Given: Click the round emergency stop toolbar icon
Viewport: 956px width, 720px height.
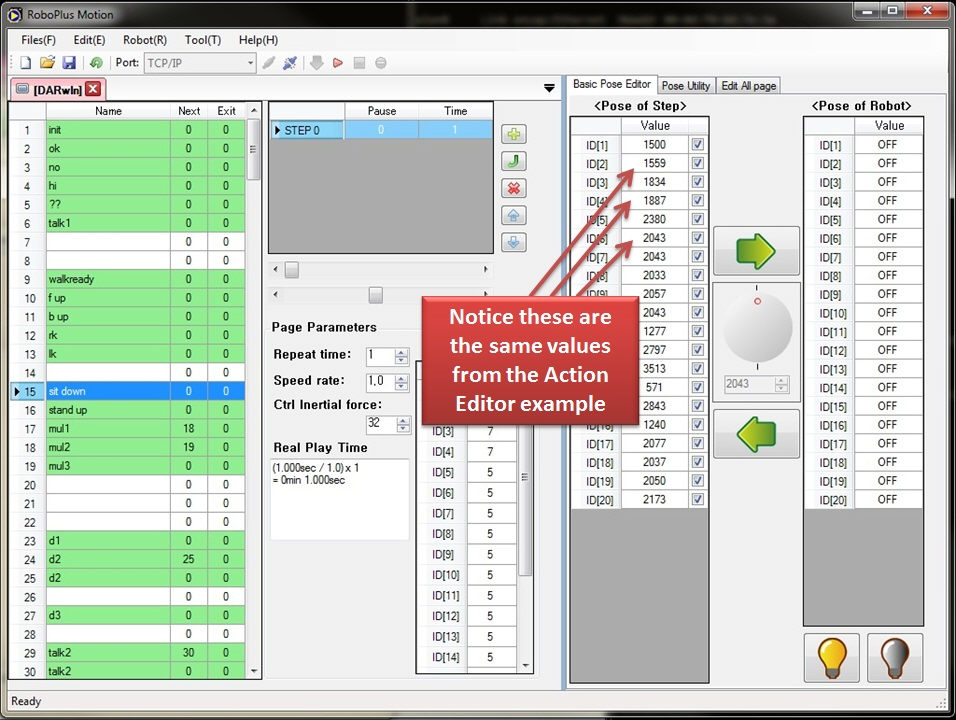Looking at the screenshot, I should (x=380, y=63).
